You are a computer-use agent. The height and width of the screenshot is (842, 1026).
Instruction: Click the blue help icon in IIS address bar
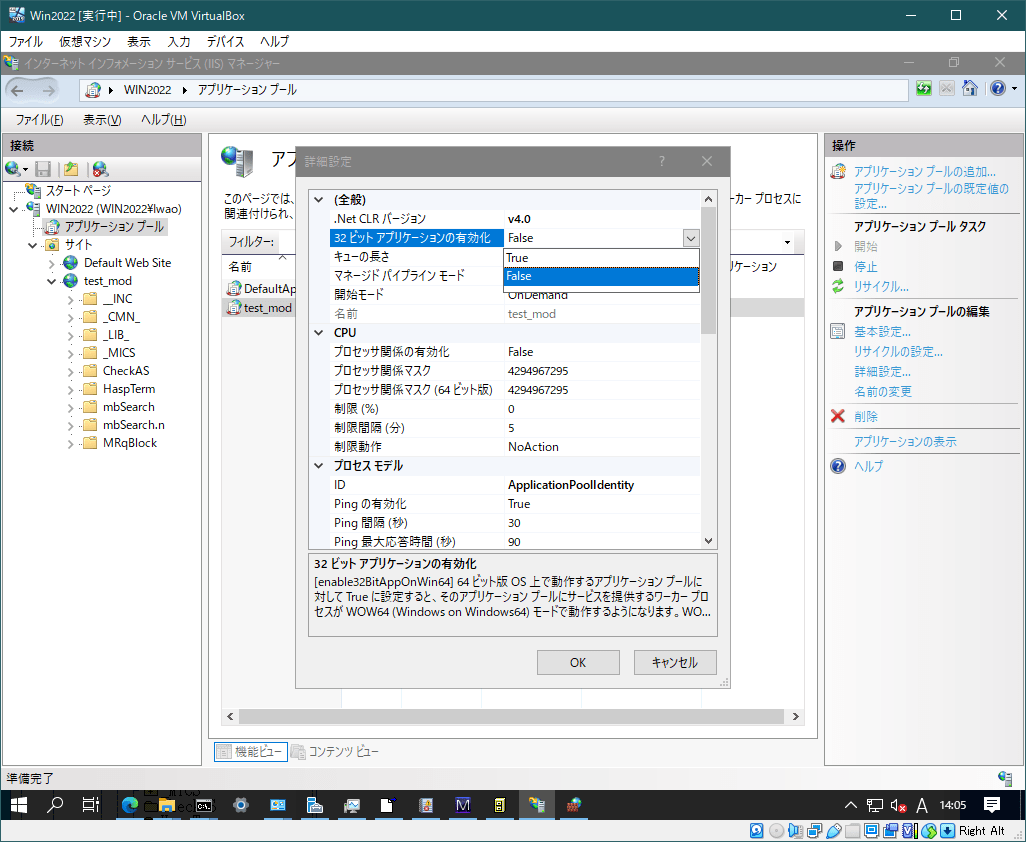997,89
